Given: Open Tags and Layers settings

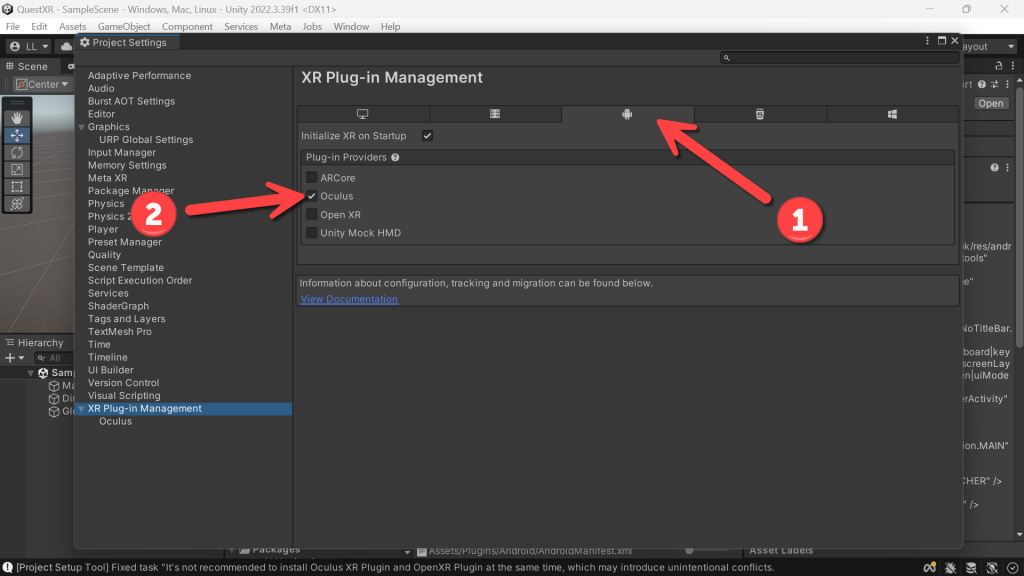Looking at the screenshot, I should click(x=126, y=319).
